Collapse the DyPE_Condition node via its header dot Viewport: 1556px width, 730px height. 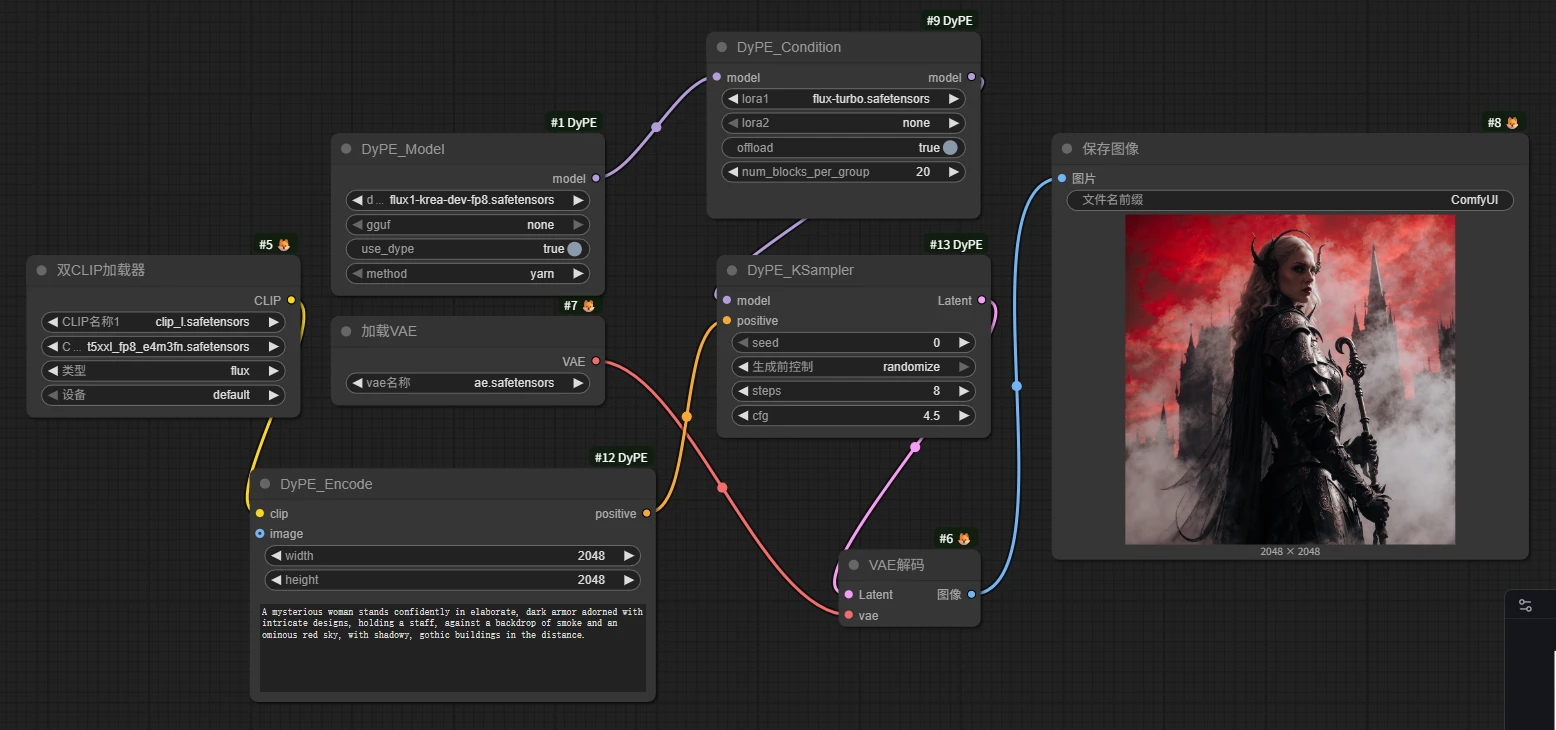point(722,47)
